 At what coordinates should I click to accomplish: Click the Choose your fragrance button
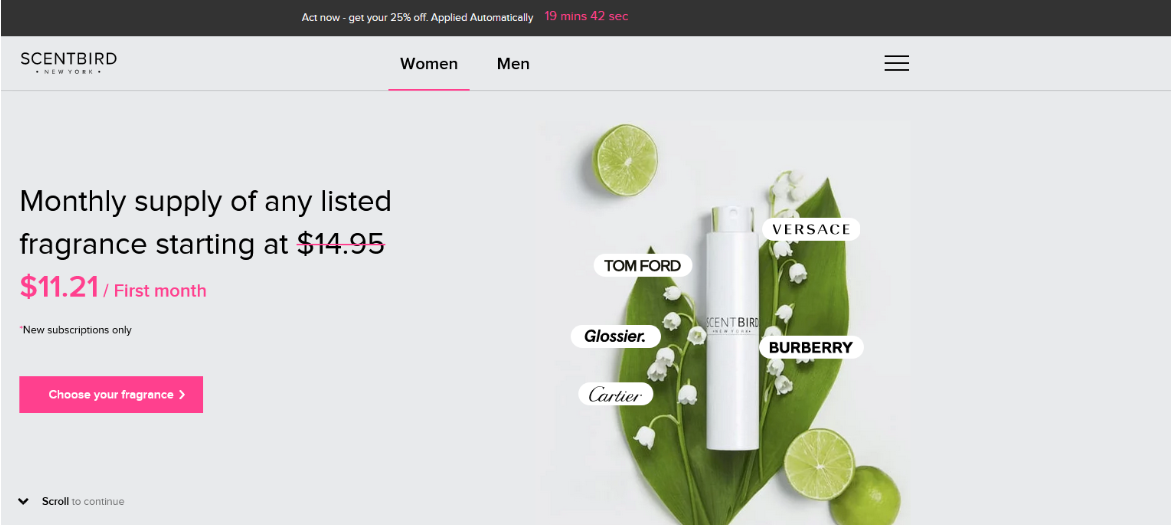(111, 394)
